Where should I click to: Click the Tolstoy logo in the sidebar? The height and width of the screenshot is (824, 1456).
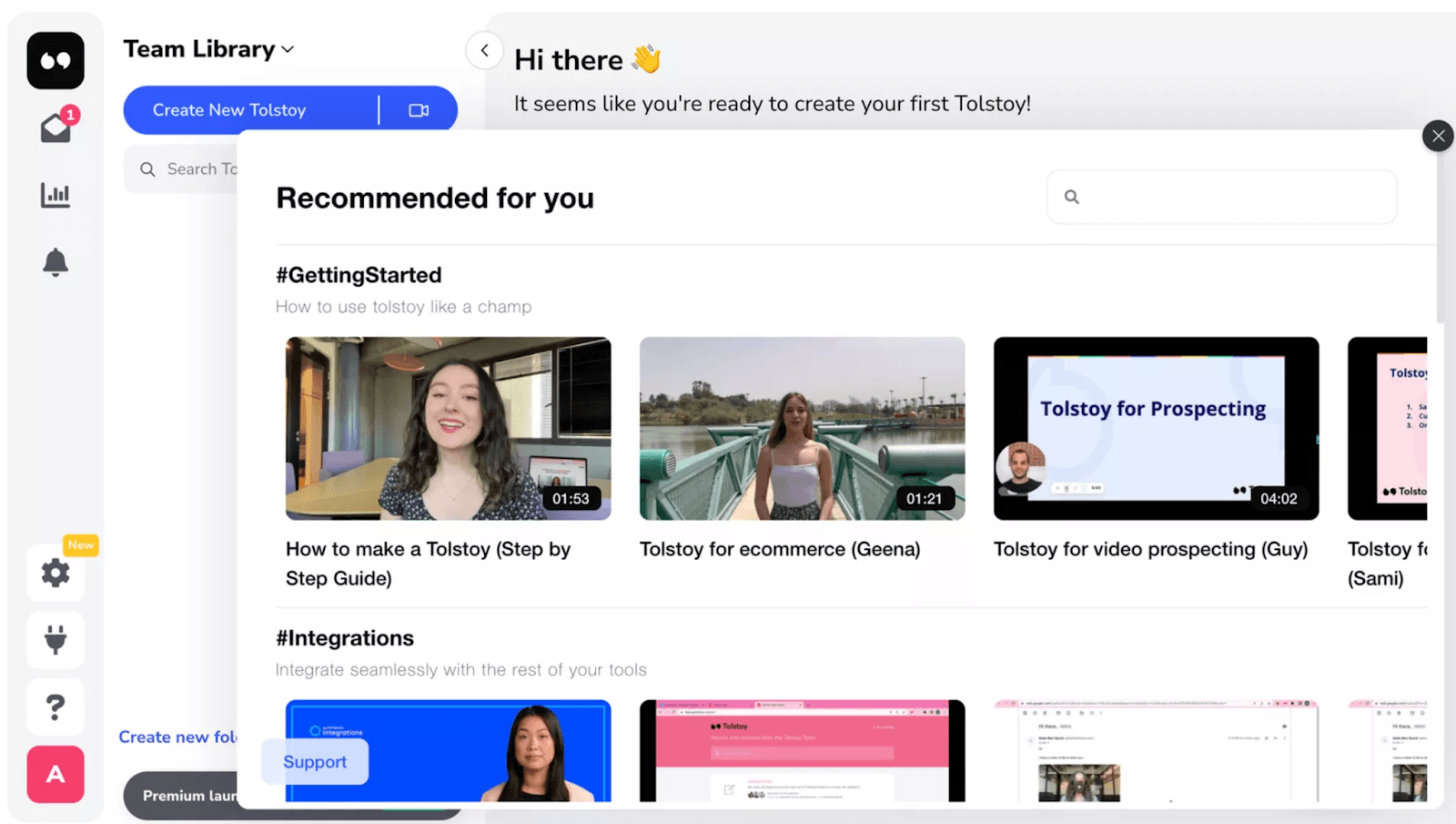55,60
